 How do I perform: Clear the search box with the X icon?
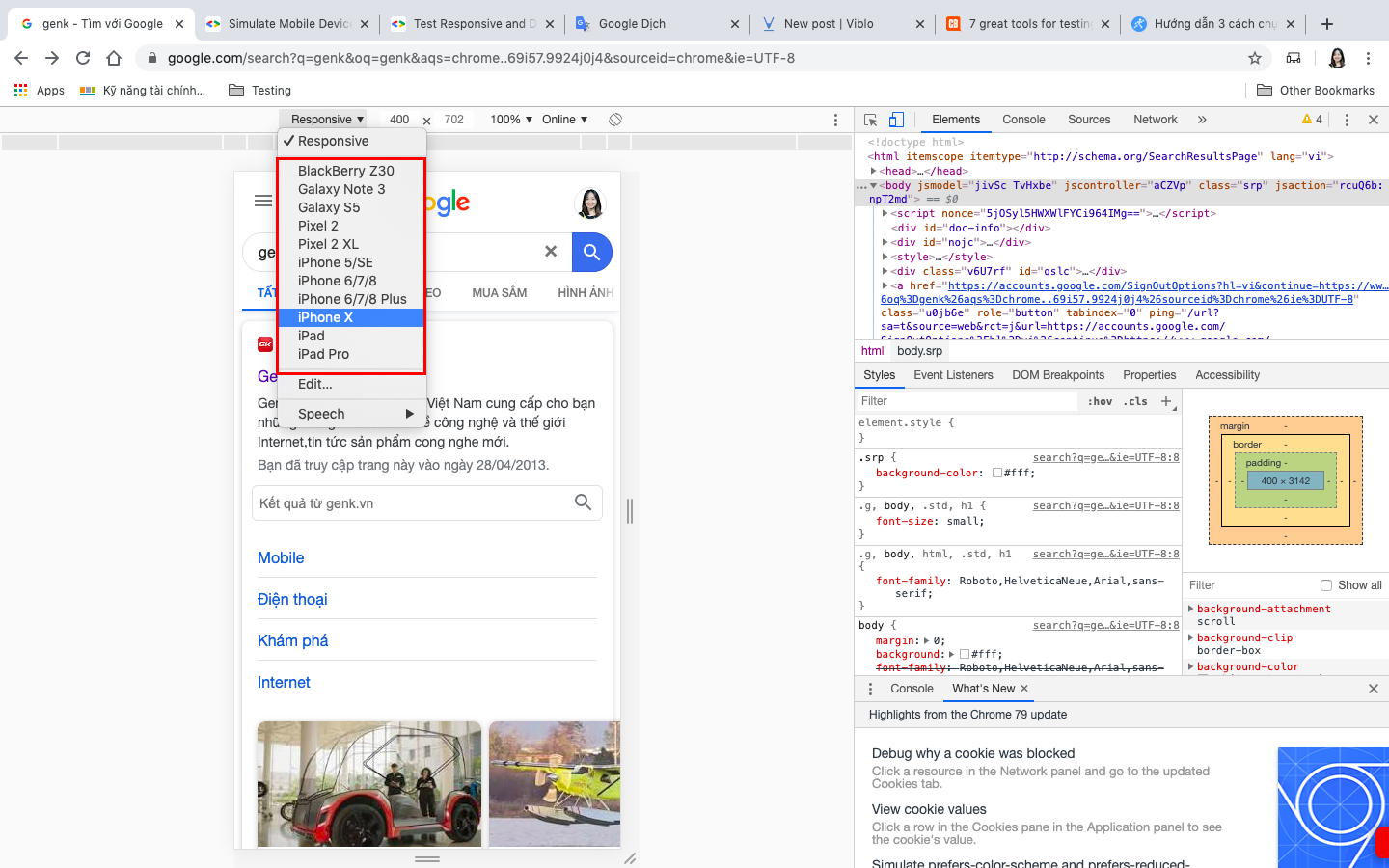click(551, 252)
